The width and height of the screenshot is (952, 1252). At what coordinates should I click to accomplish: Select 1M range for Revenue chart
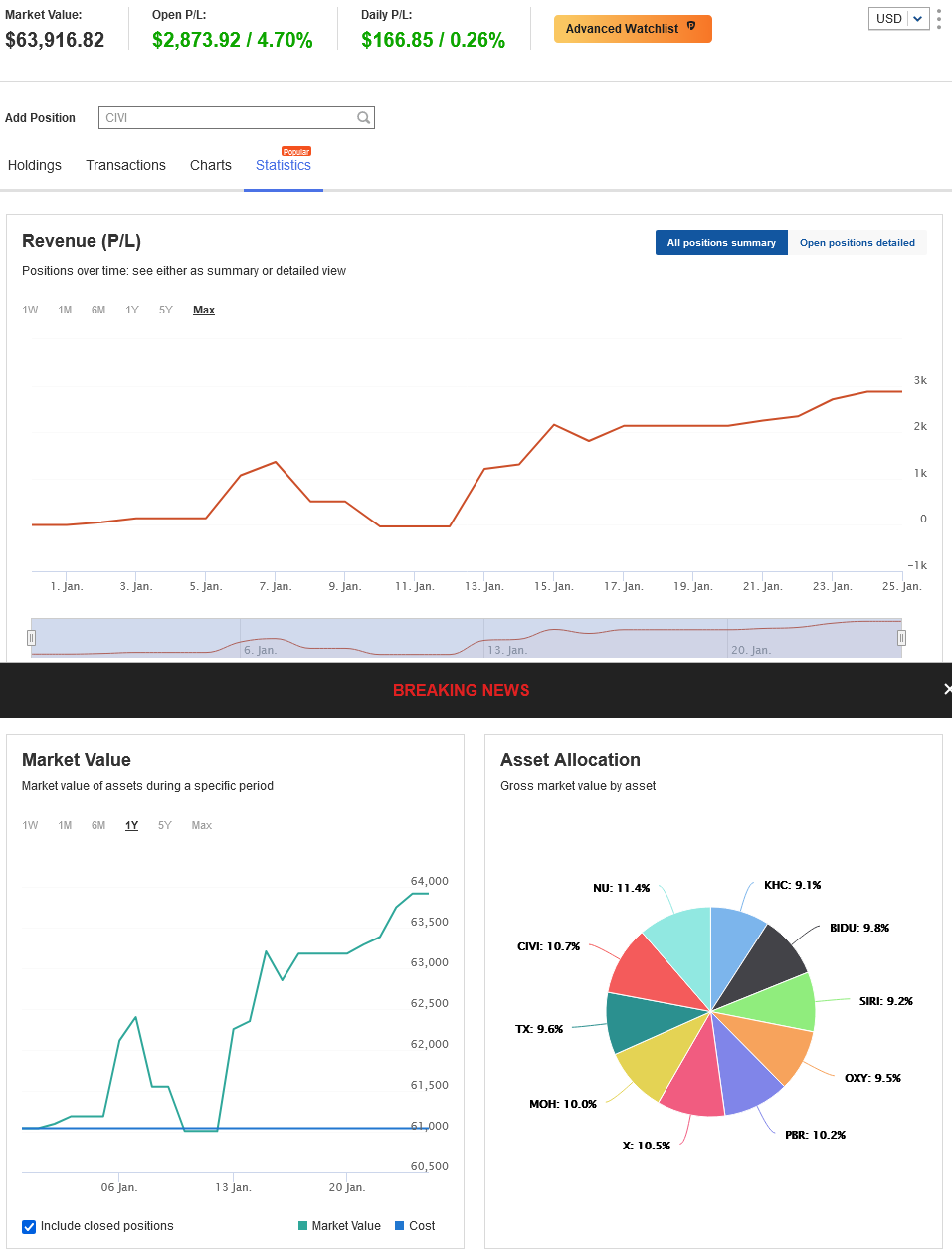65,311
